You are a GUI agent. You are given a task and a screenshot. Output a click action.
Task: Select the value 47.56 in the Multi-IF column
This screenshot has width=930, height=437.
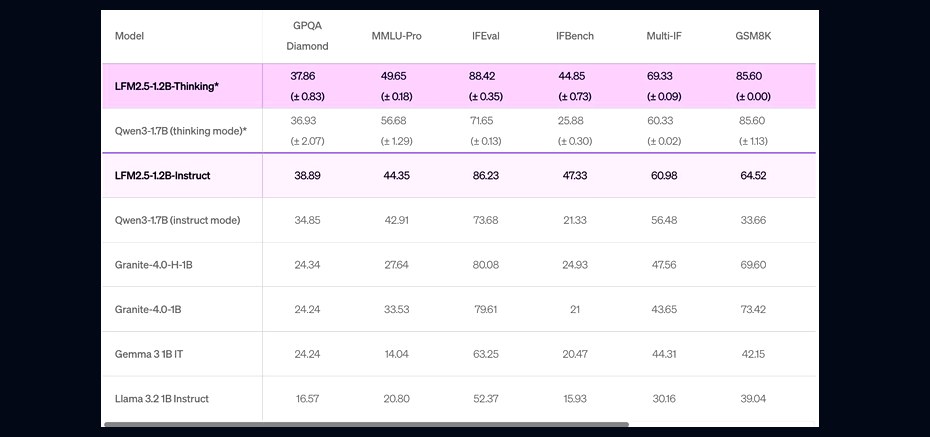(664, 264)
